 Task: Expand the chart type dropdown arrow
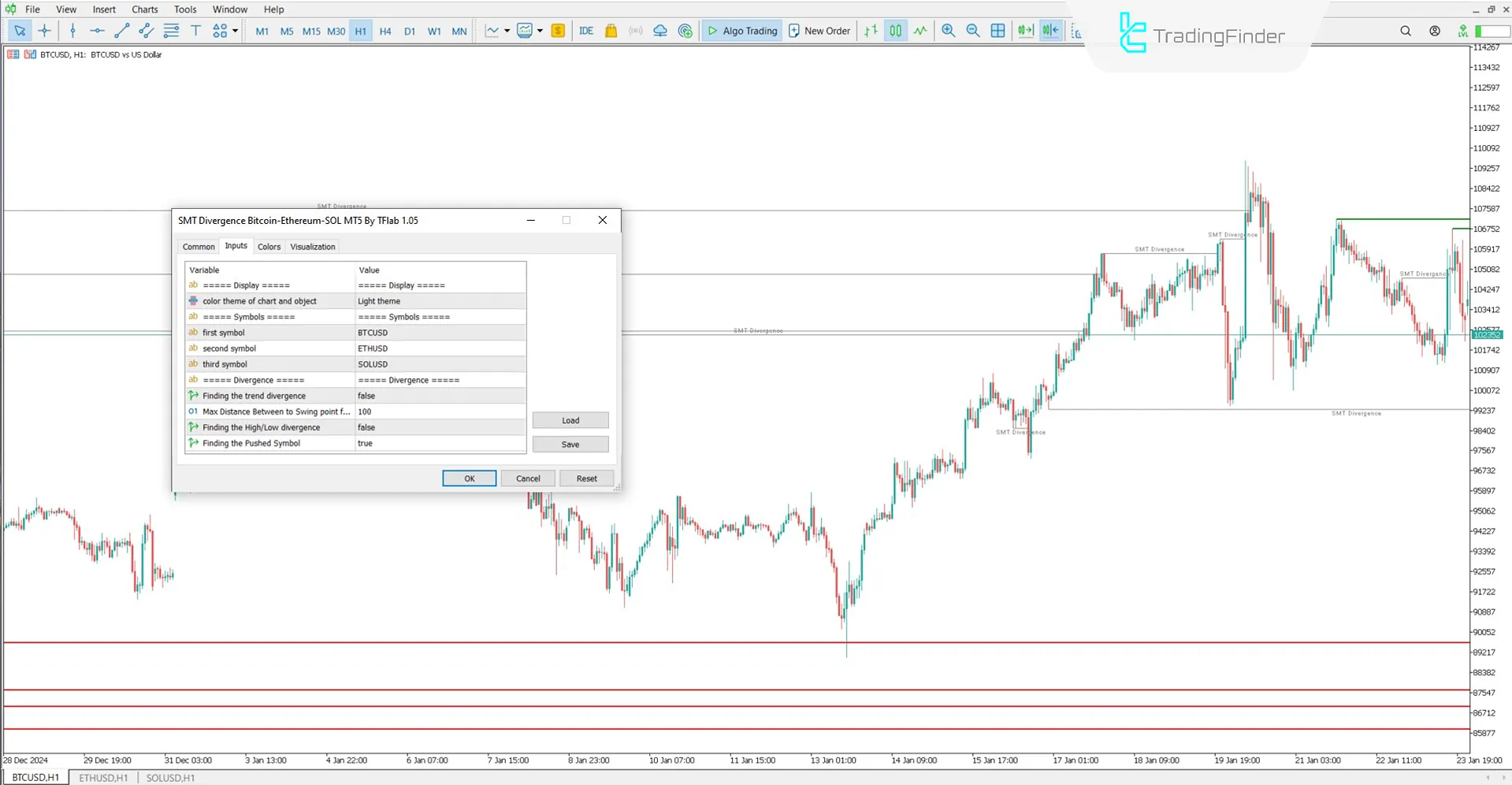pyautogui.click(x=507, y=31)
